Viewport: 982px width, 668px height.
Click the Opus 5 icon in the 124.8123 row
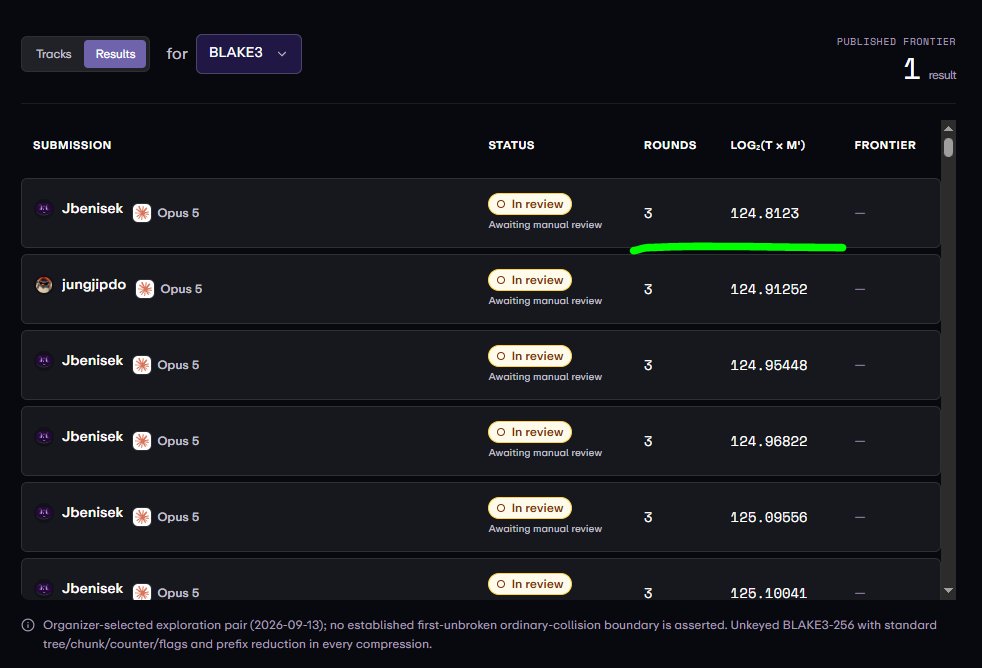coord(142,213)
